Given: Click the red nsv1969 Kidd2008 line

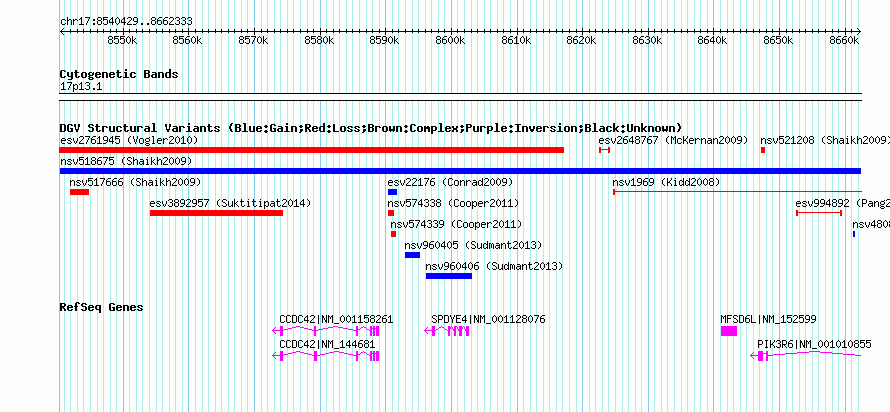Looking at the screenshot, I should 737,192.
